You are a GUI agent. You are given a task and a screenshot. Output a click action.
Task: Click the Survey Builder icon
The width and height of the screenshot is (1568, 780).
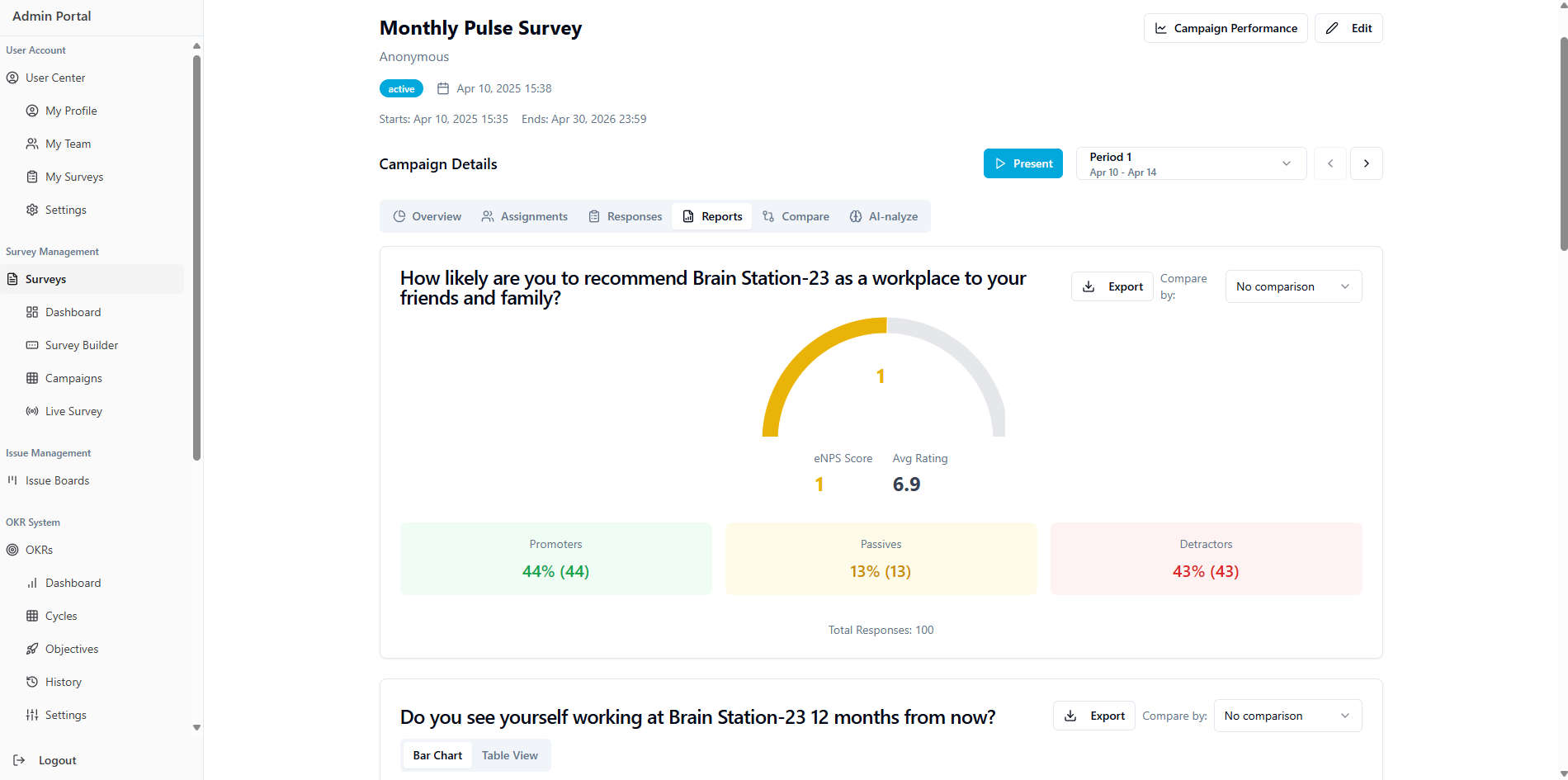pyautogui.click(x=32, y=345)
